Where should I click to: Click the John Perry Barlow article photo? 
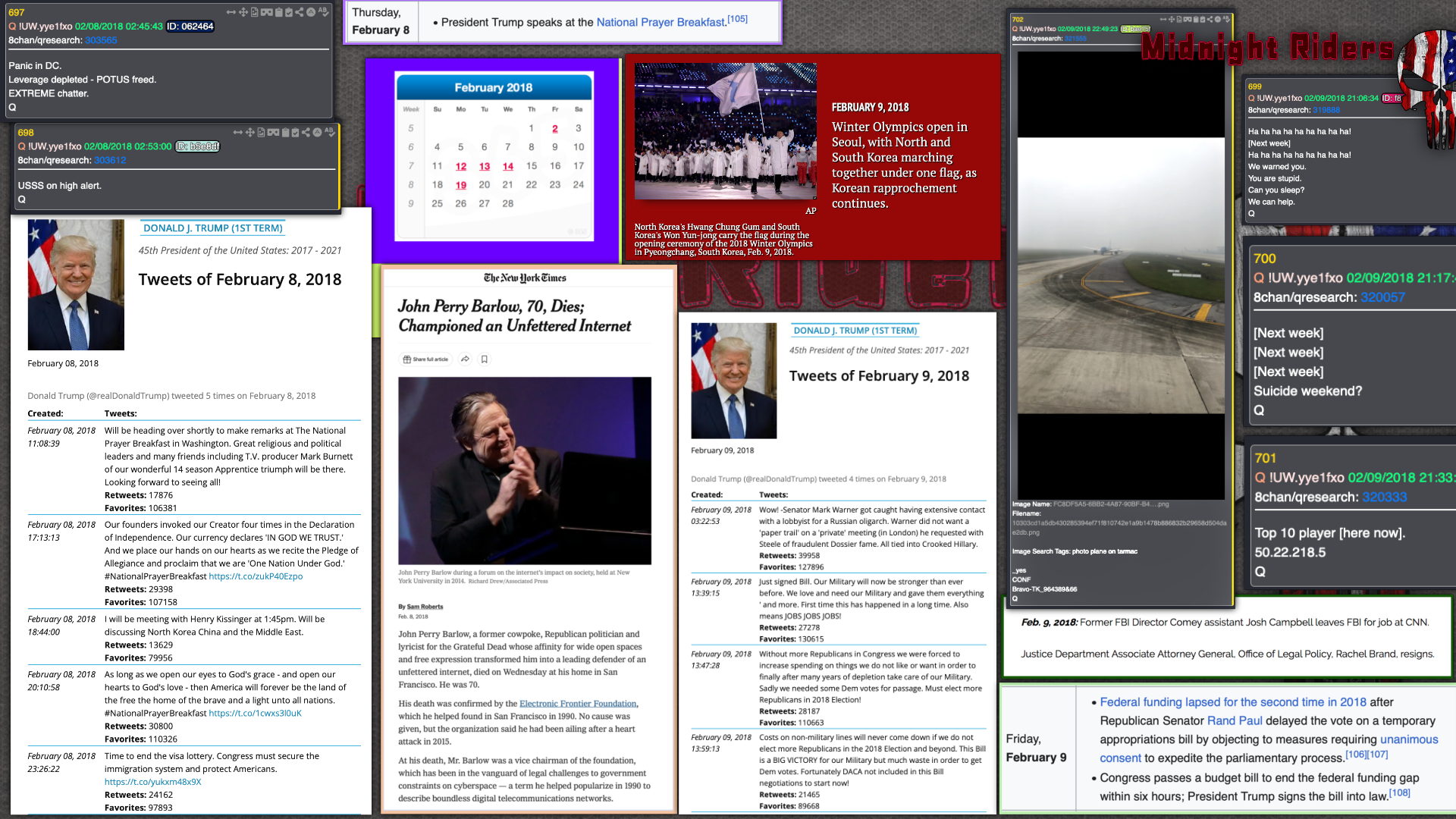pos(525,471)
